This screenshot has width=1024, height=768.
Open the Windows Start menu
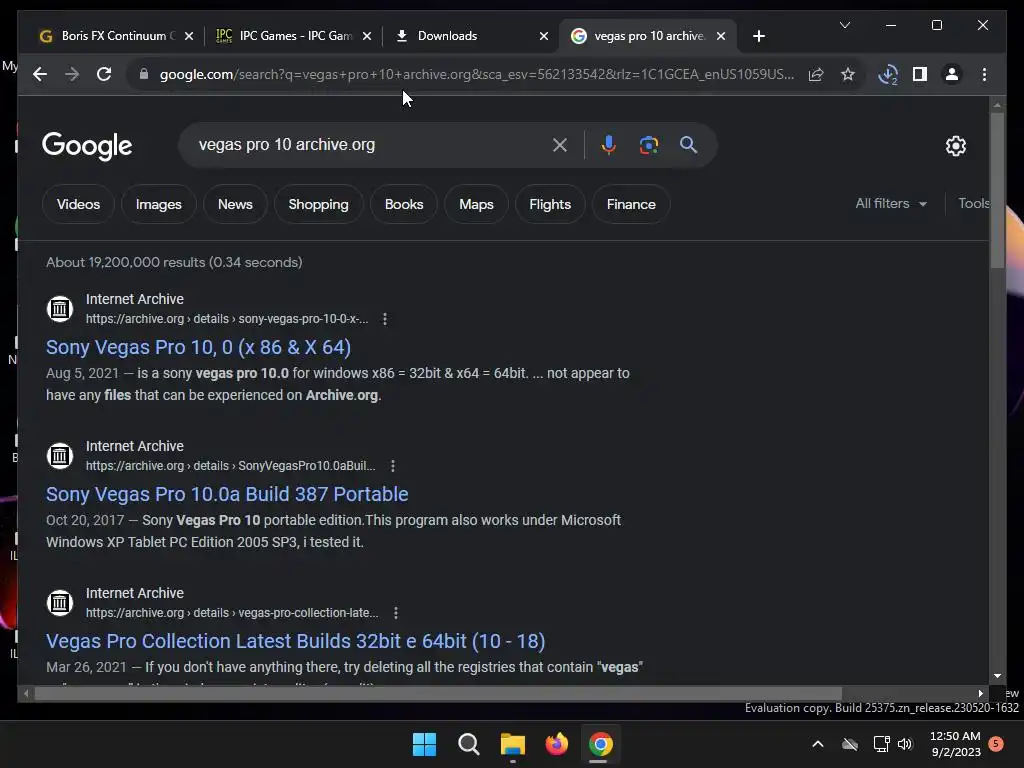[x=424, y=744]
